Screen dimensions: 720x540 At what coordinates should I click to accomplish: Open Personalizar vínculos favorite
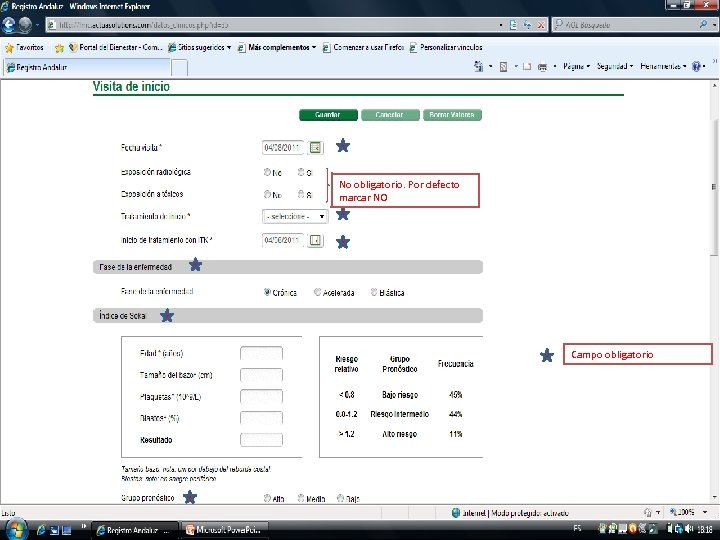tap(445, 47)
